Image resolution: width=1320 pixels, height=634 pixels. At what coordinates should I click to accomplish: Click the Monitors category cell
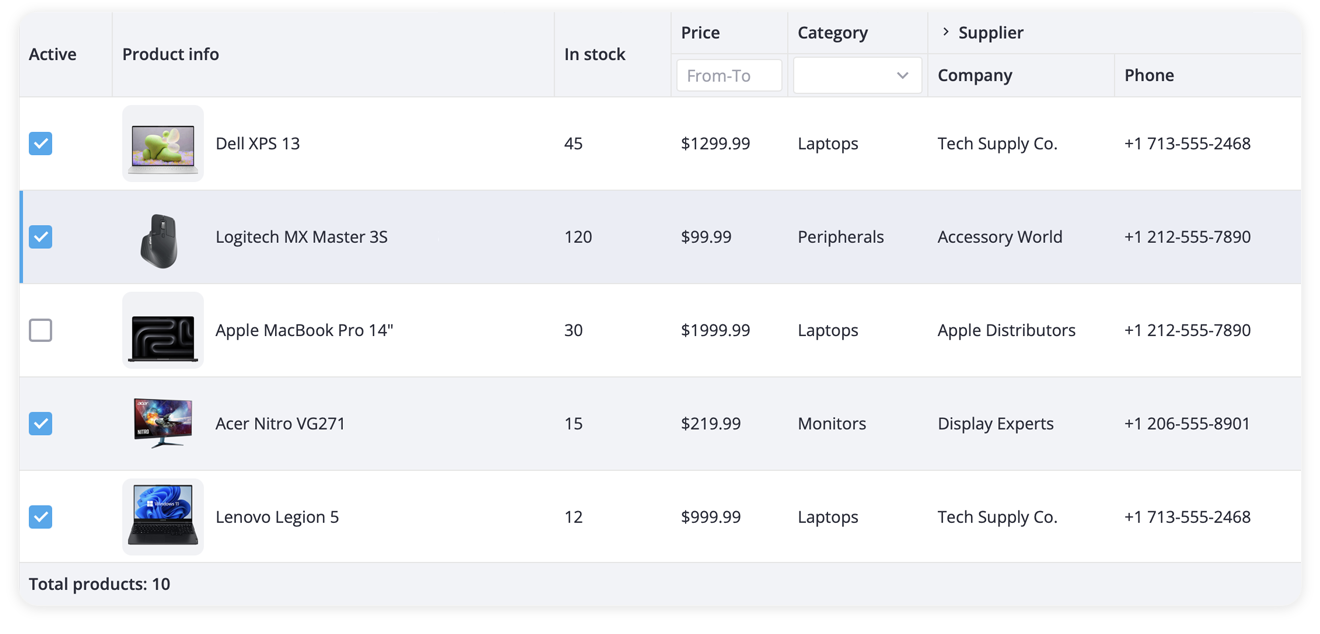click(x=832, y=424)
